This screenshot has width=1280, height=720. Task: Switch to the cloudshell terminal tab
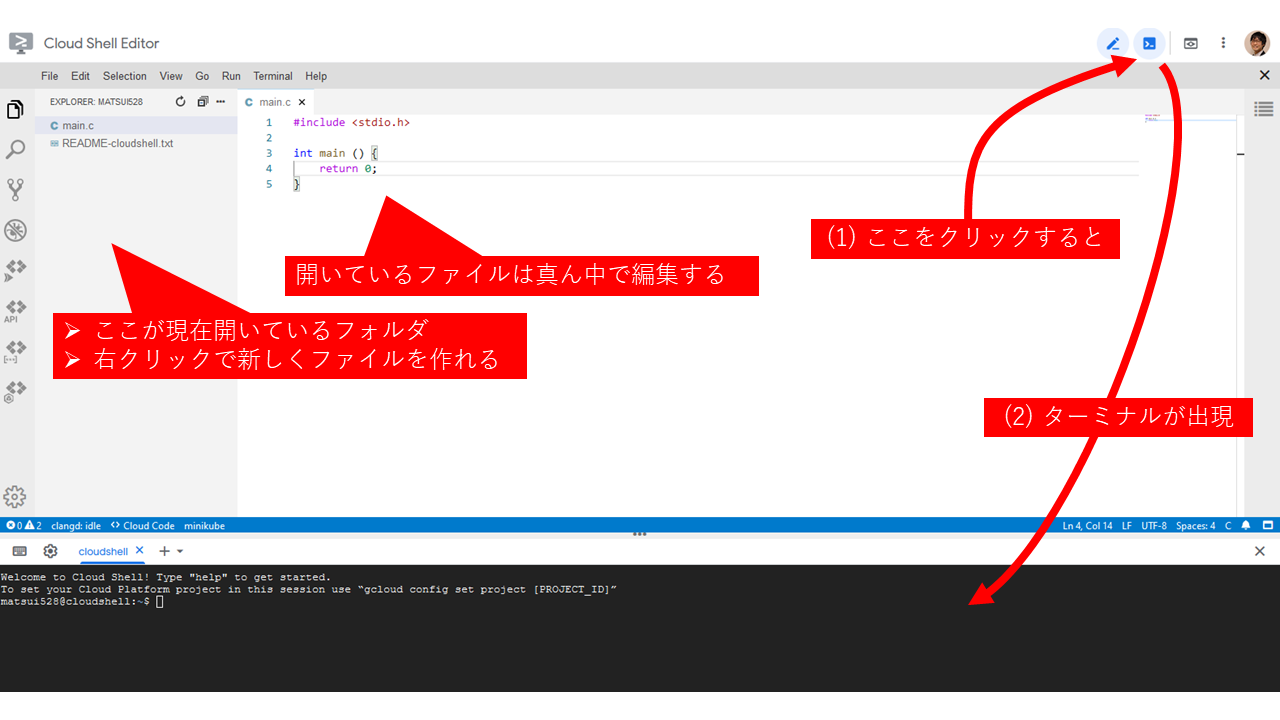(103, 551)
